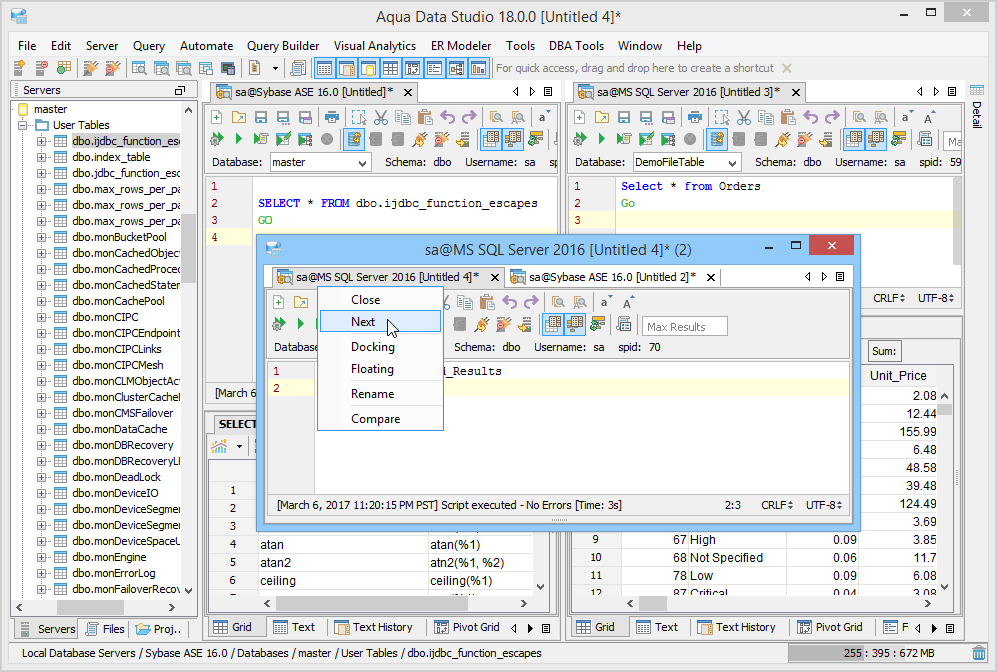
Task: Click the Execute green arrow in MS SQL Untitled 3 editor
Action: pos(602,139)
